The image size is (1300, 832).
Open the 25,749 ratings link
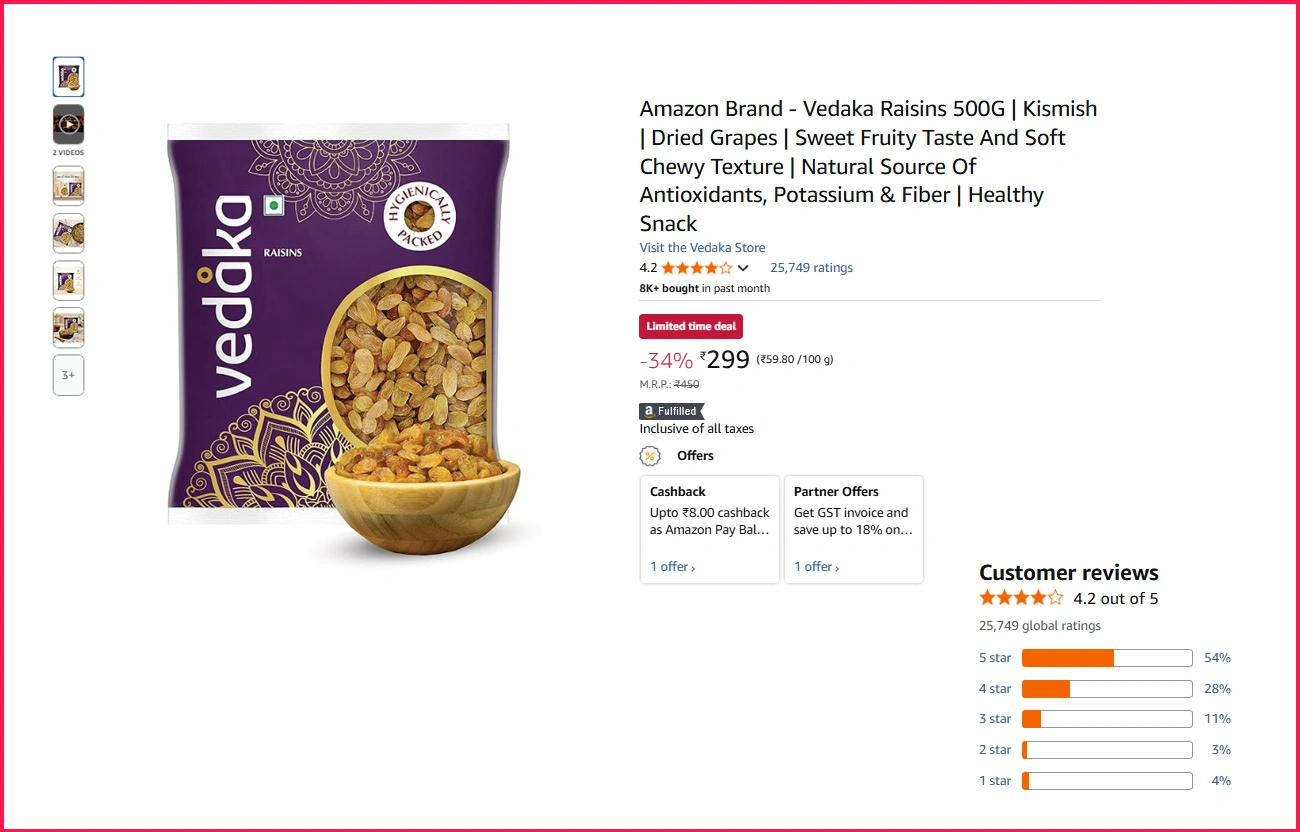811,268
